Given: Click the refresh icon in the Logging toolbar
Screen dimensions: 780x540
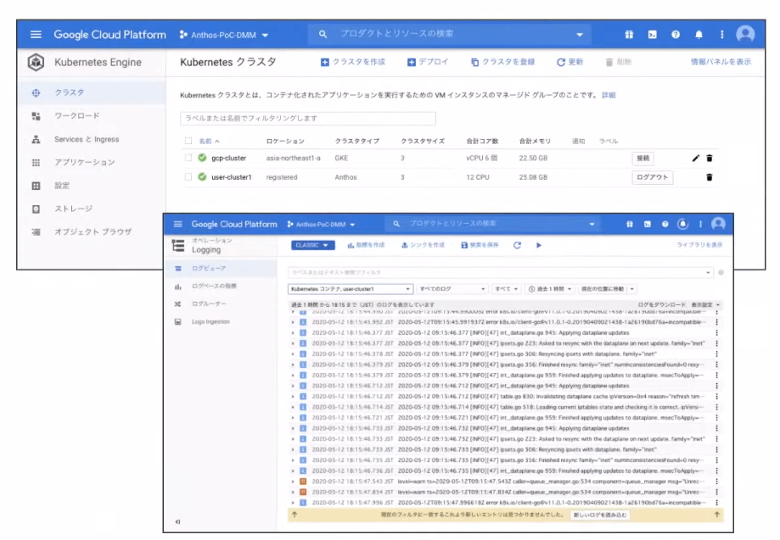Looking at the screenshot, I should (x=517, y=245).
